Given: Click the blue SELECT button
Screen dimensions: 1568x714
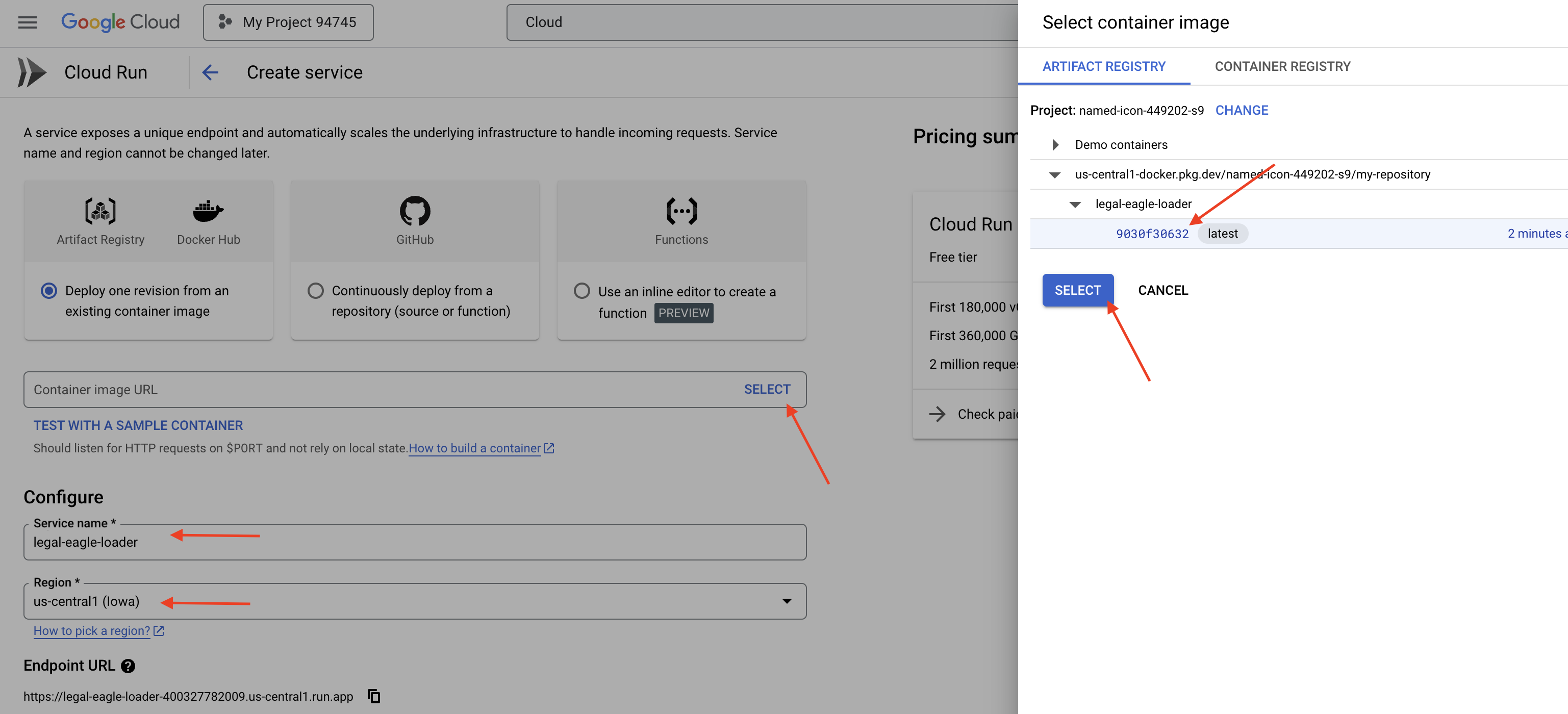Looking at the screenshot, I should pyautogui.click(x=1077, y=290).
